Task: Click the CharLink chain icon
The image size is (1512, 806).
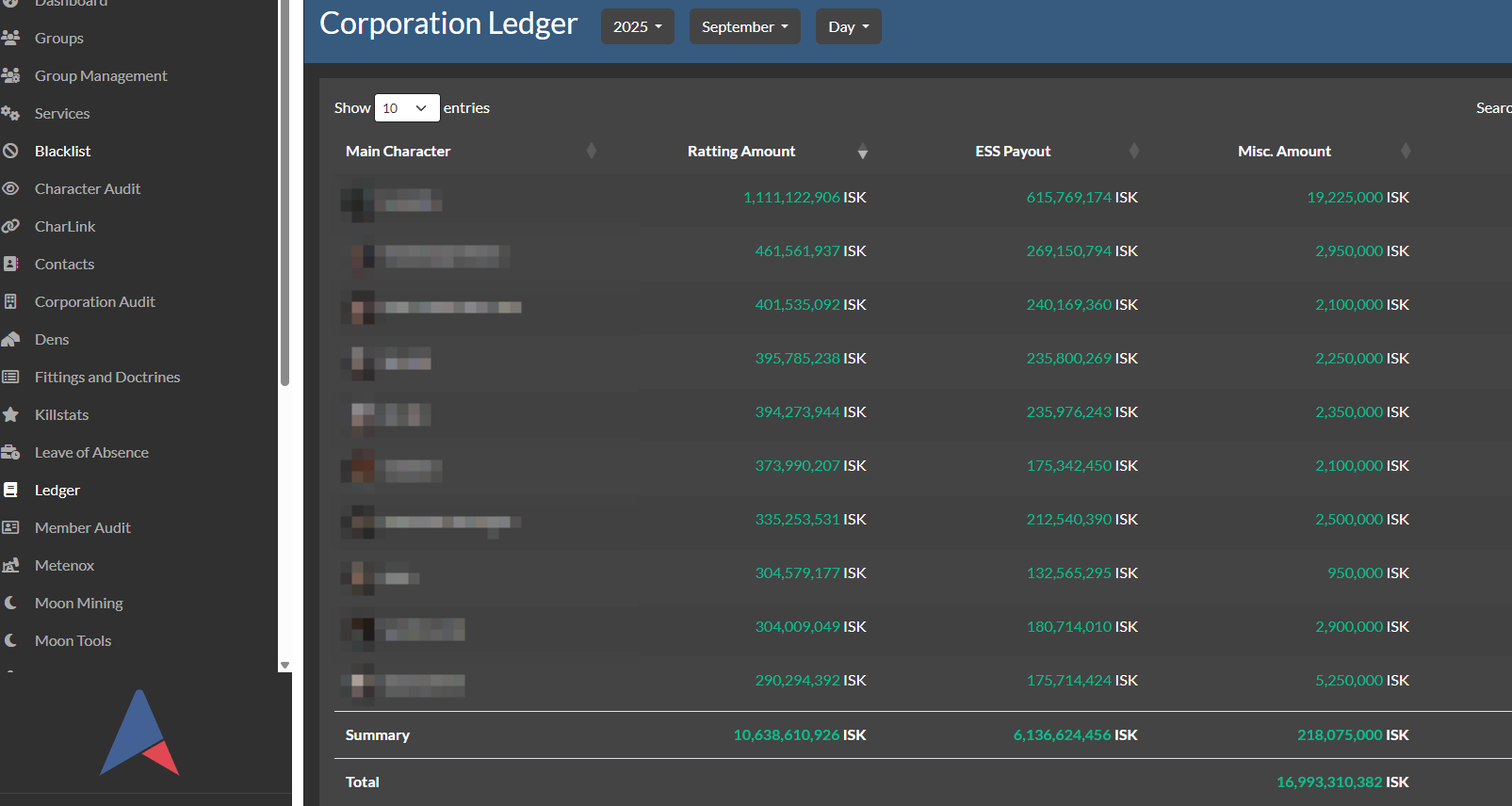Action: pos(10,226)
